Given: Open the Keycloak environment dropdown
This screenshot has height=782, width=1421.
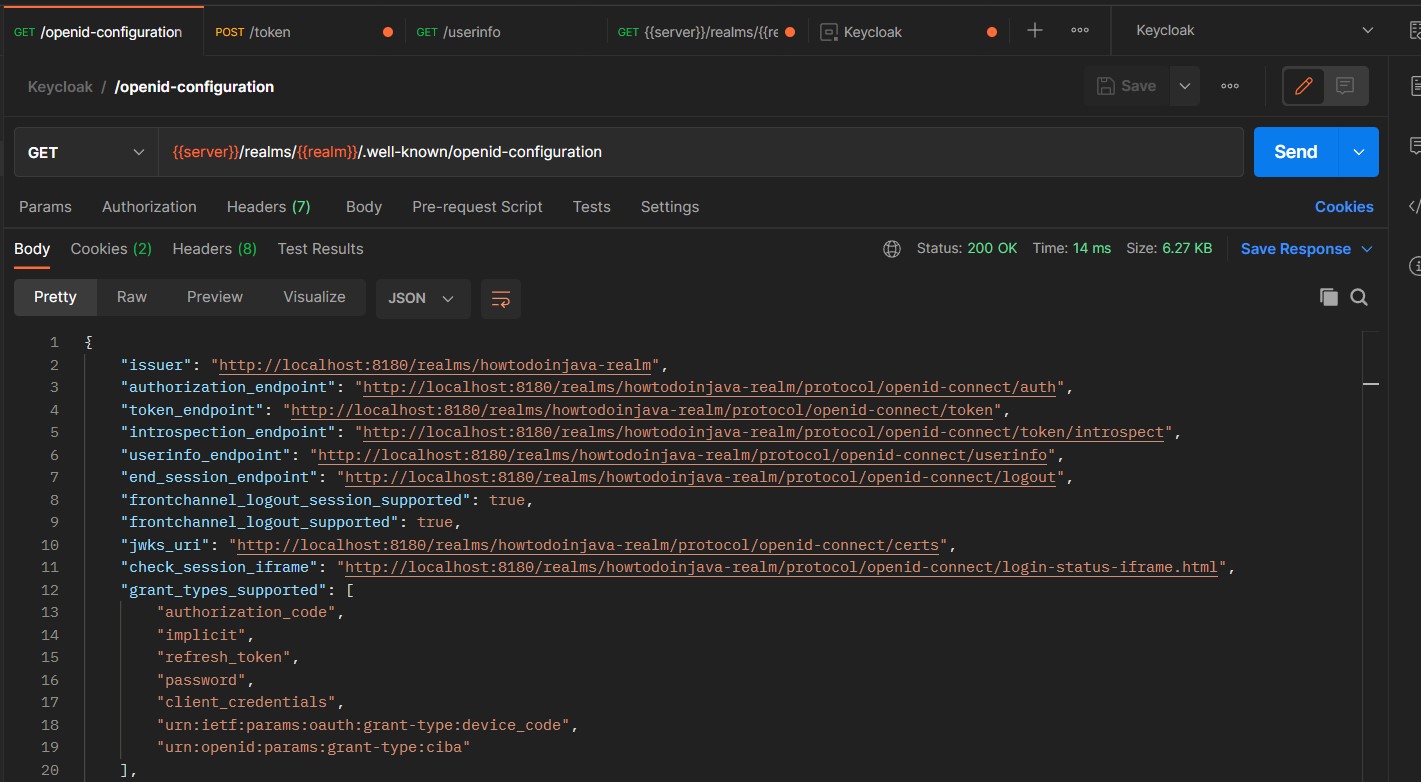Looking at the screenshot, I should (1256, 31).
